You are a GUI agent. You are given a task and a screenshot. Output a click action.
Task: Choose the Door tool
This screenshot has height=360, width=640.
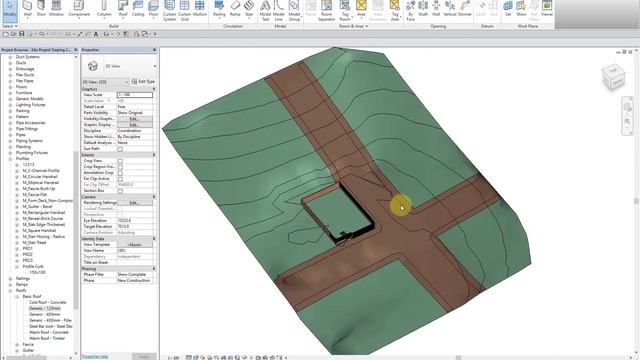coord(41,9)
